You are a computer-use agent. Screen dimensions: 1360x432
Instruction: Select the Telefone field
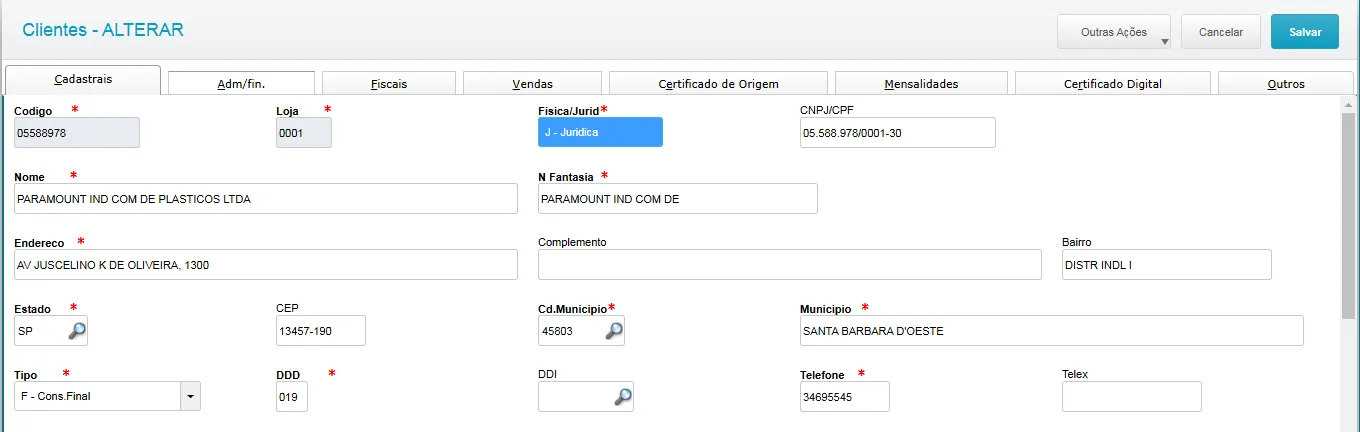[844, 397]
